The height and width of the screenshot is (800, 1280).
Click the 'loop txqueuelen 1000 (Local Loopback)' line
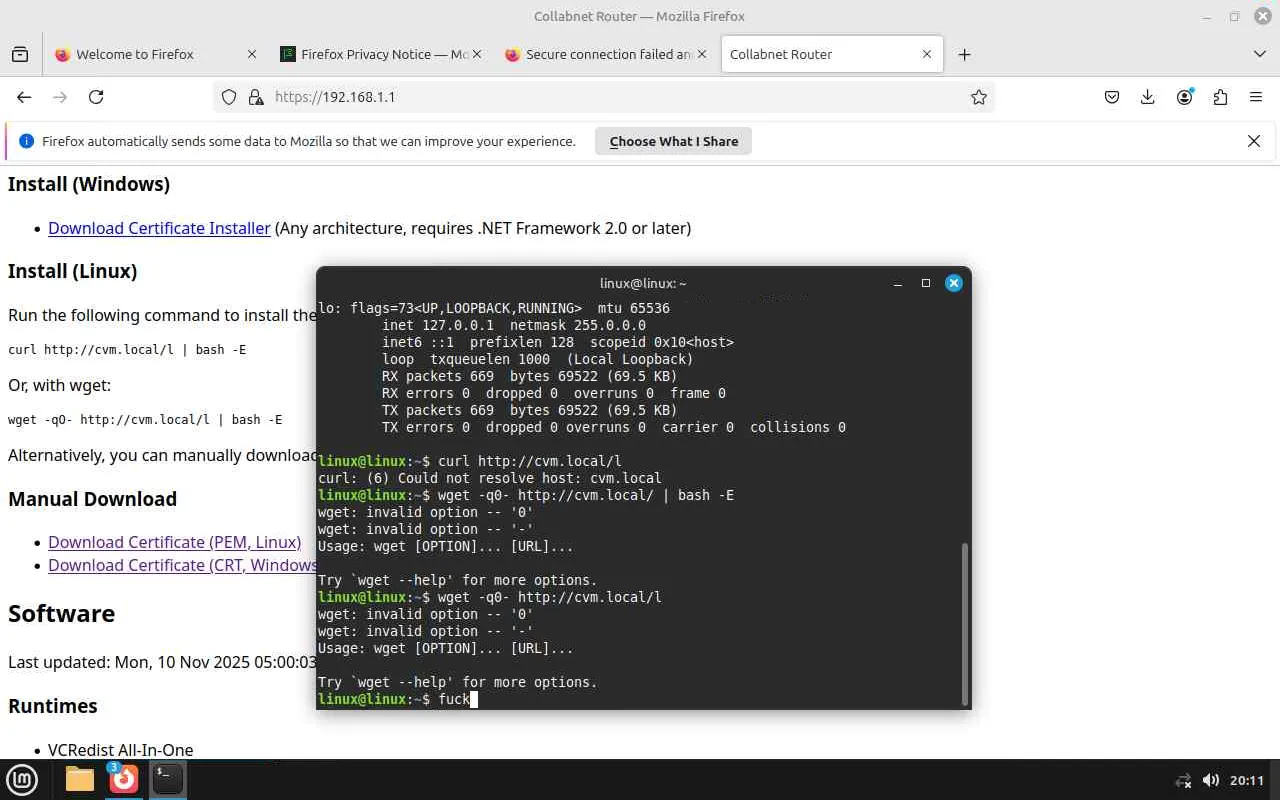(537, 359)
